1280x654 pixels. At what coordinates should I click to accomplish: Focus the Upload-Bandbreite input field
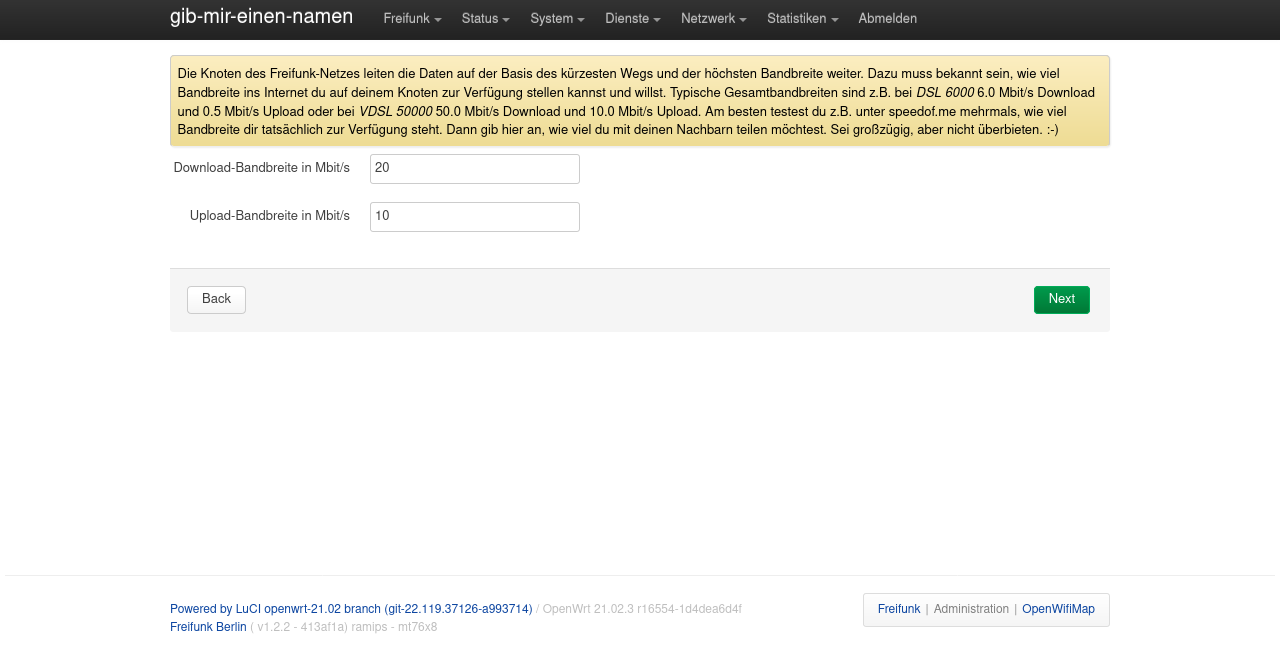(474, 217)
